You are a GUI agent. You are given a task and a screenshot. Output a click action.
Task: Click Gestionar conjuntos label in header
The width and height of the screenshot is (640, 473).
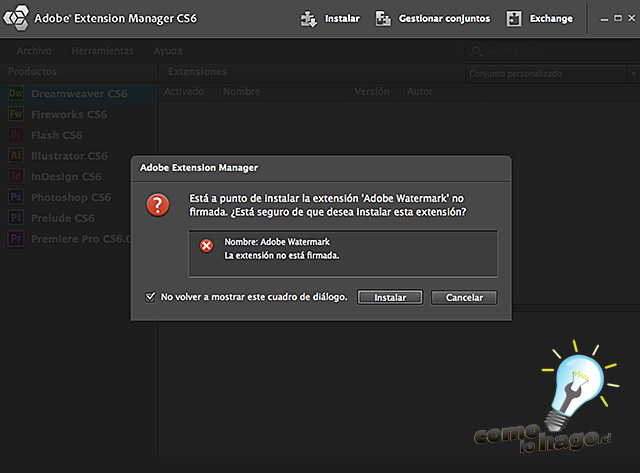(x=444, y=19)
